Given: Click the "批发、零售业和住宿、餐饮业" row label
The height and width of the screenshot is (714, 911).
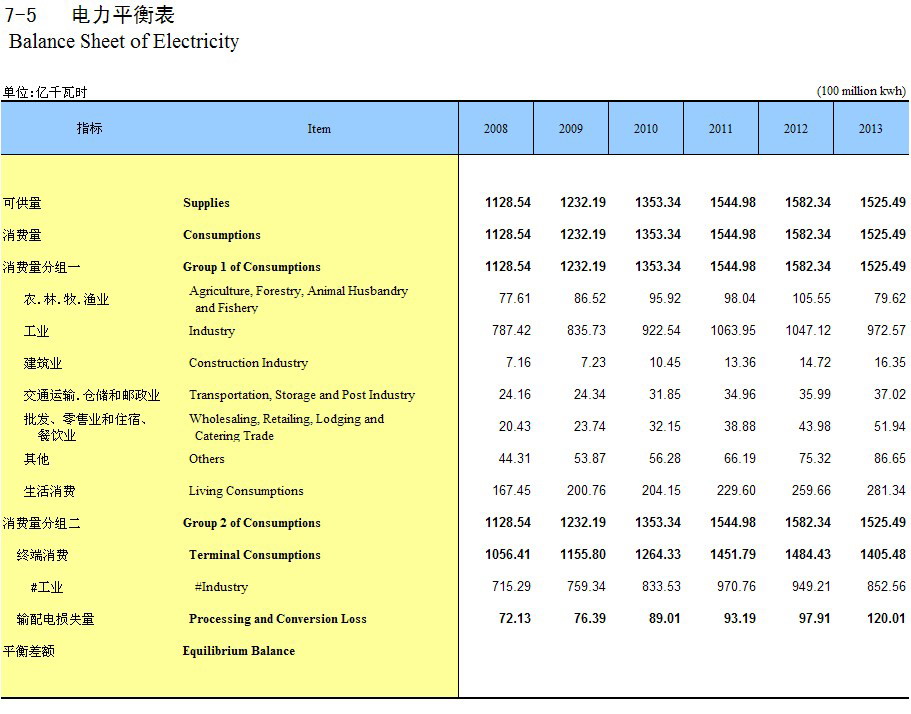Looking at the screenshot, I should click(x=85, y=427).
